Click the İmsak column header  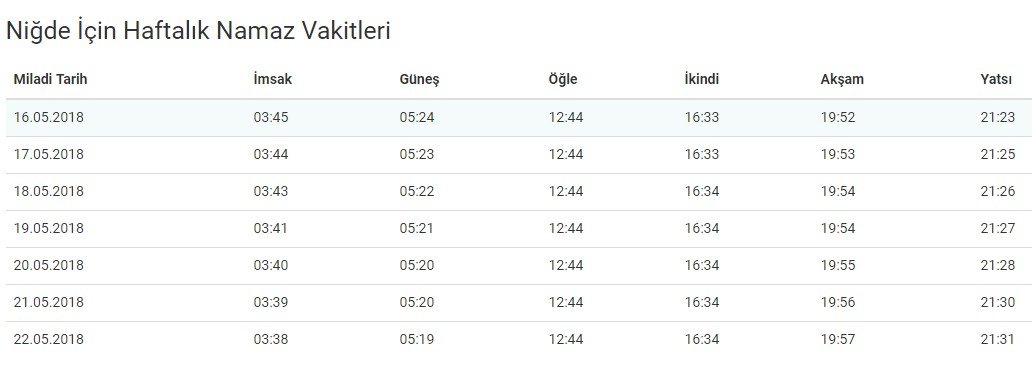pyautogui.click(x=272, y=80)
